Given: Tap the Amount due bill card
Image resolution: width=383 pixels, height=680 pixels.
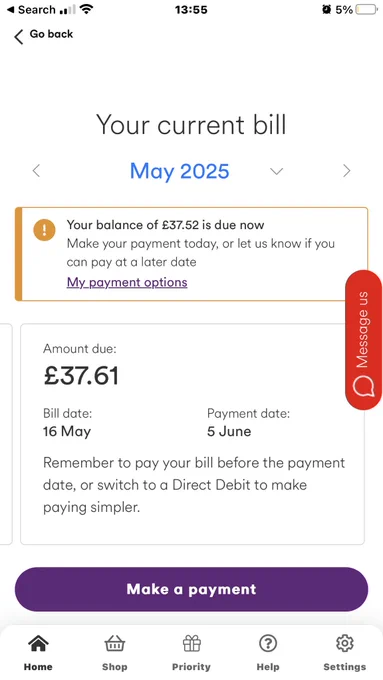Looking at the screenshot, I should (x=192, y=434).
